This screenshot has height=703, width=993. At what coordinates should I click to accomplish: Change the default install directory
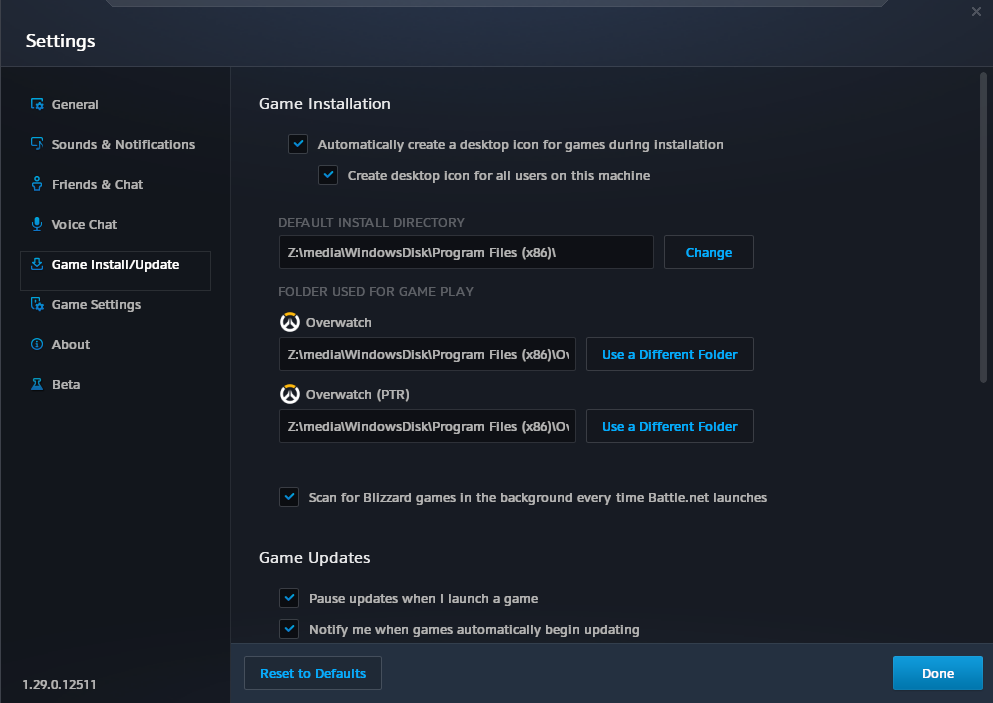tap(709, 252)
